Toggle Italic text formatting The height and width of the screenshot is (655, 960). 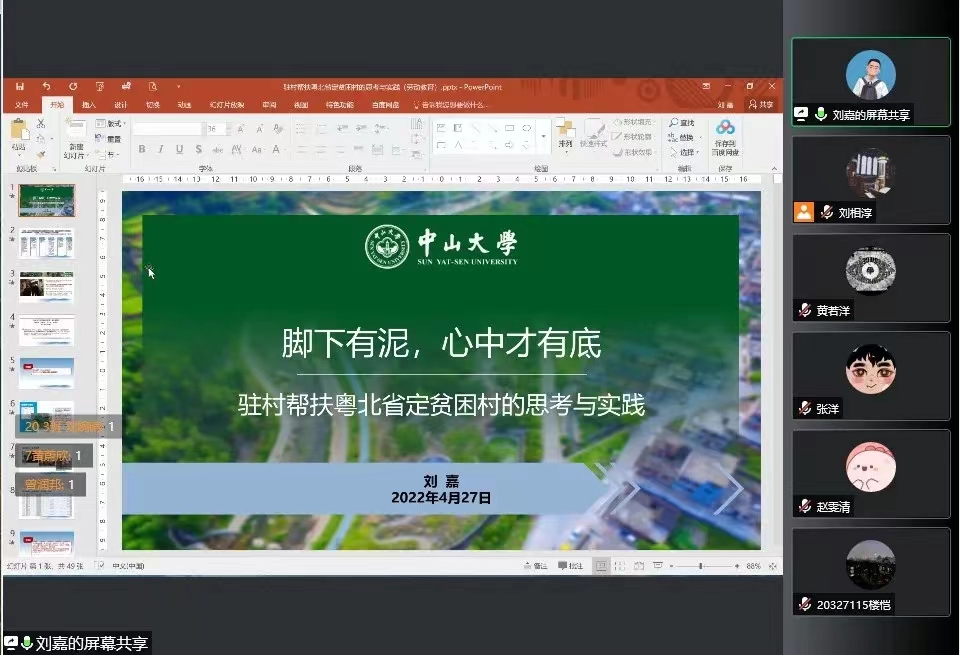click(x=161, y=150)
